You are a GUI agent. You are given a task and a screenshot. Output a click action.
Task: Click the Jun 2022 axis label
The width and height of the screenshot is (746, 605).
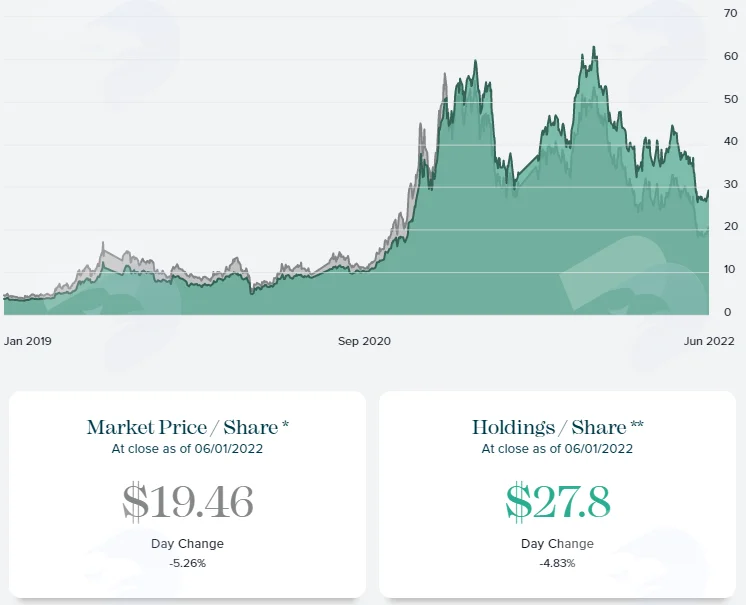tap(709, 341)
